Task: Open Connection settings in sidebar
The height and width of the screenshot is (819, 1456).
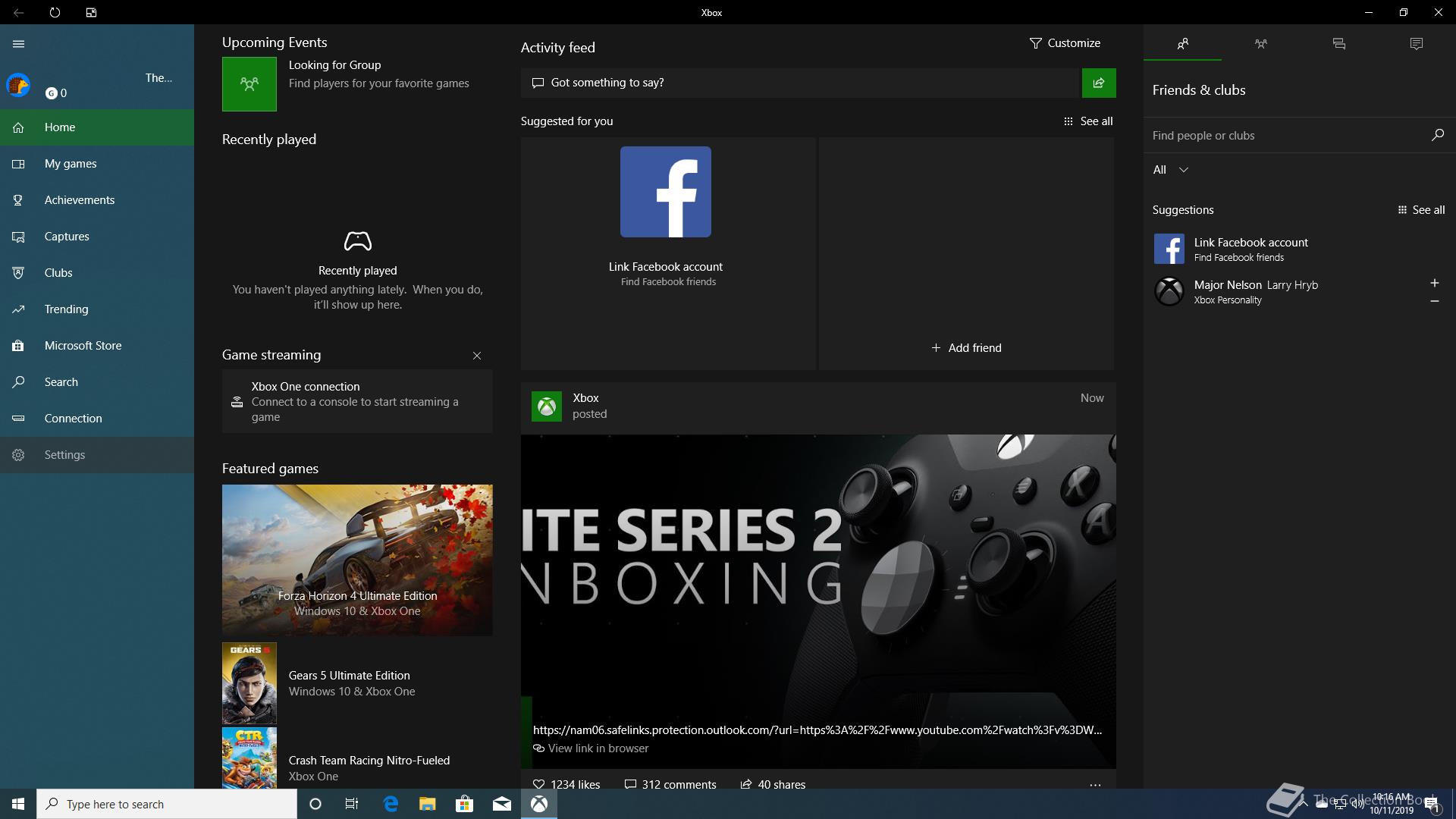Action: pyautogui.click(x=97, y=419)
